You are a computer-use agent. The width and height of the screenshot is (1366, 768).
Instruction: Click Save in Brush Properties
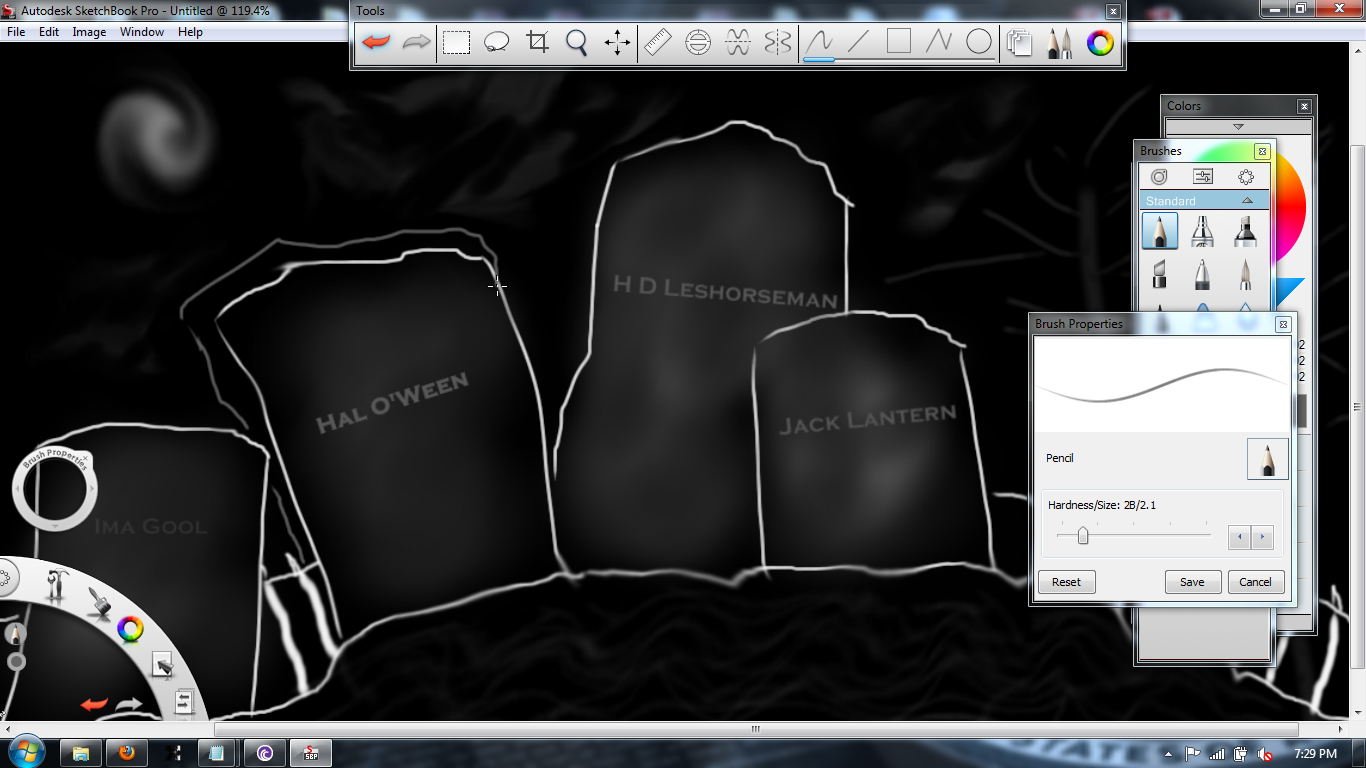click(x=1192, y=582)
